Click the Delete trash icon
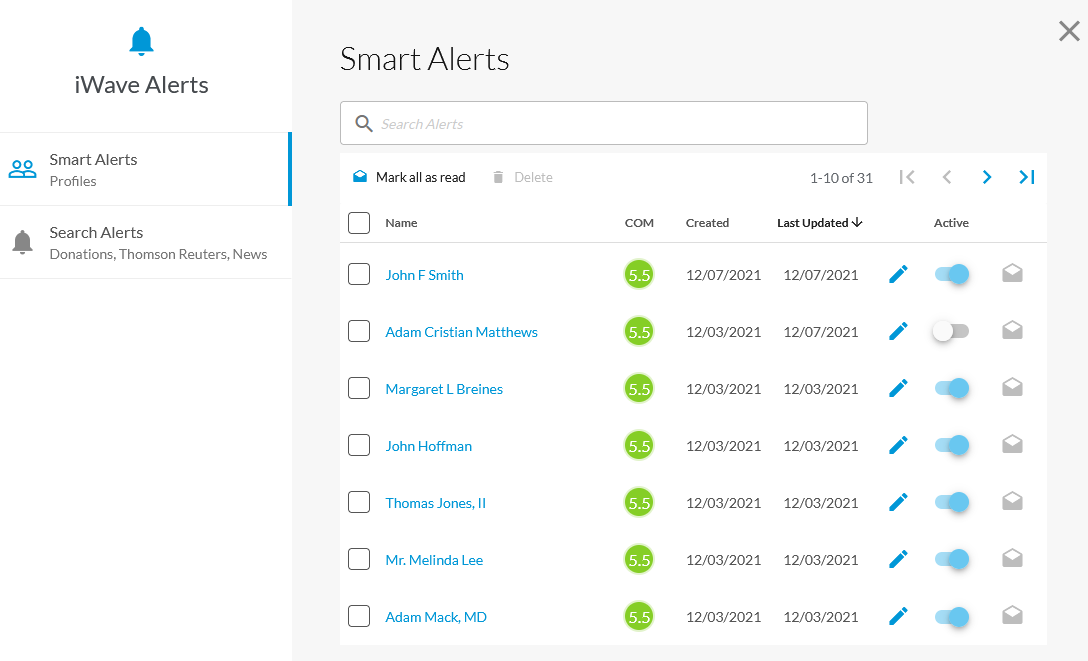 coord(498,177)
